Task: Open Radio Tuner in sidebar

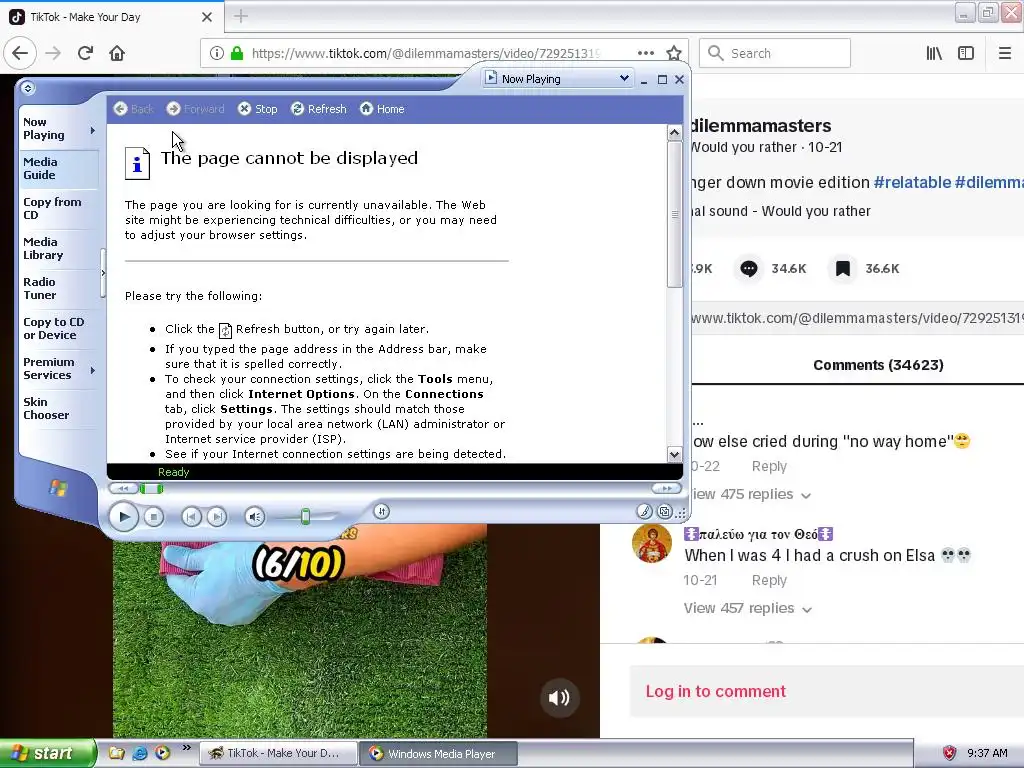Action: coord(59,288)
